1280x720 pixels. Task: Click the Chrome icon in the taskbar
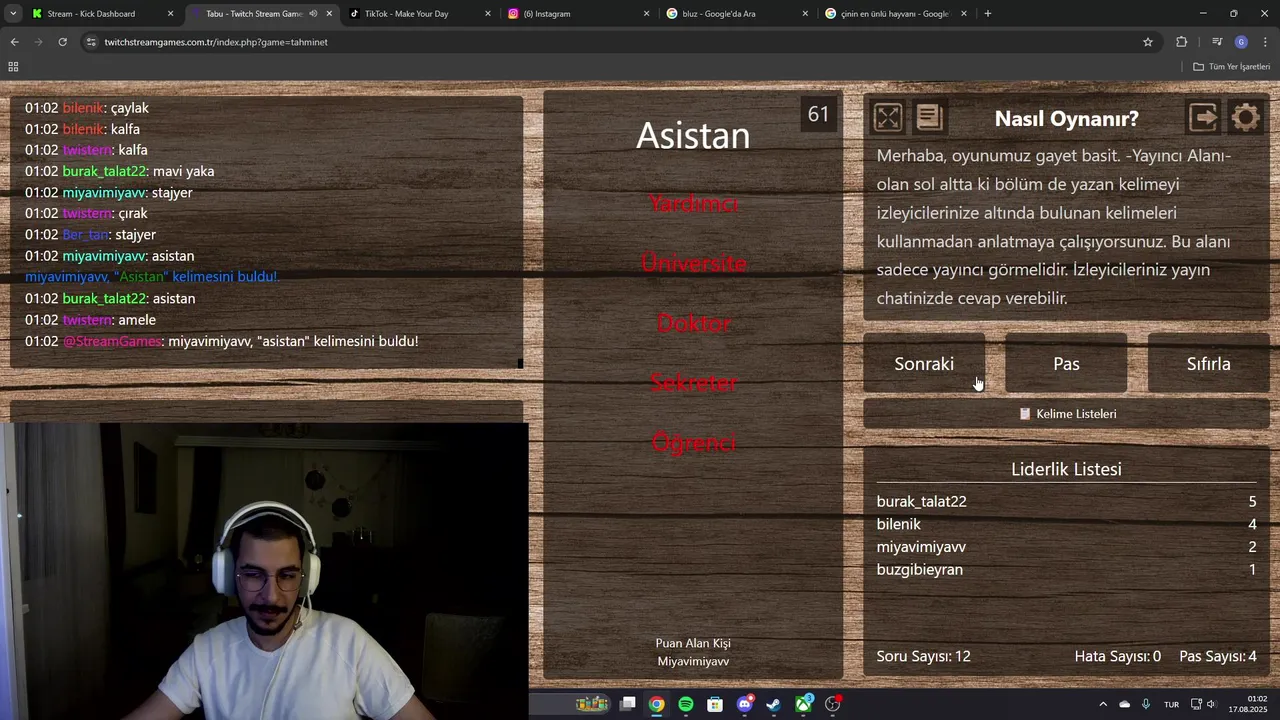(x=656, y=704)
